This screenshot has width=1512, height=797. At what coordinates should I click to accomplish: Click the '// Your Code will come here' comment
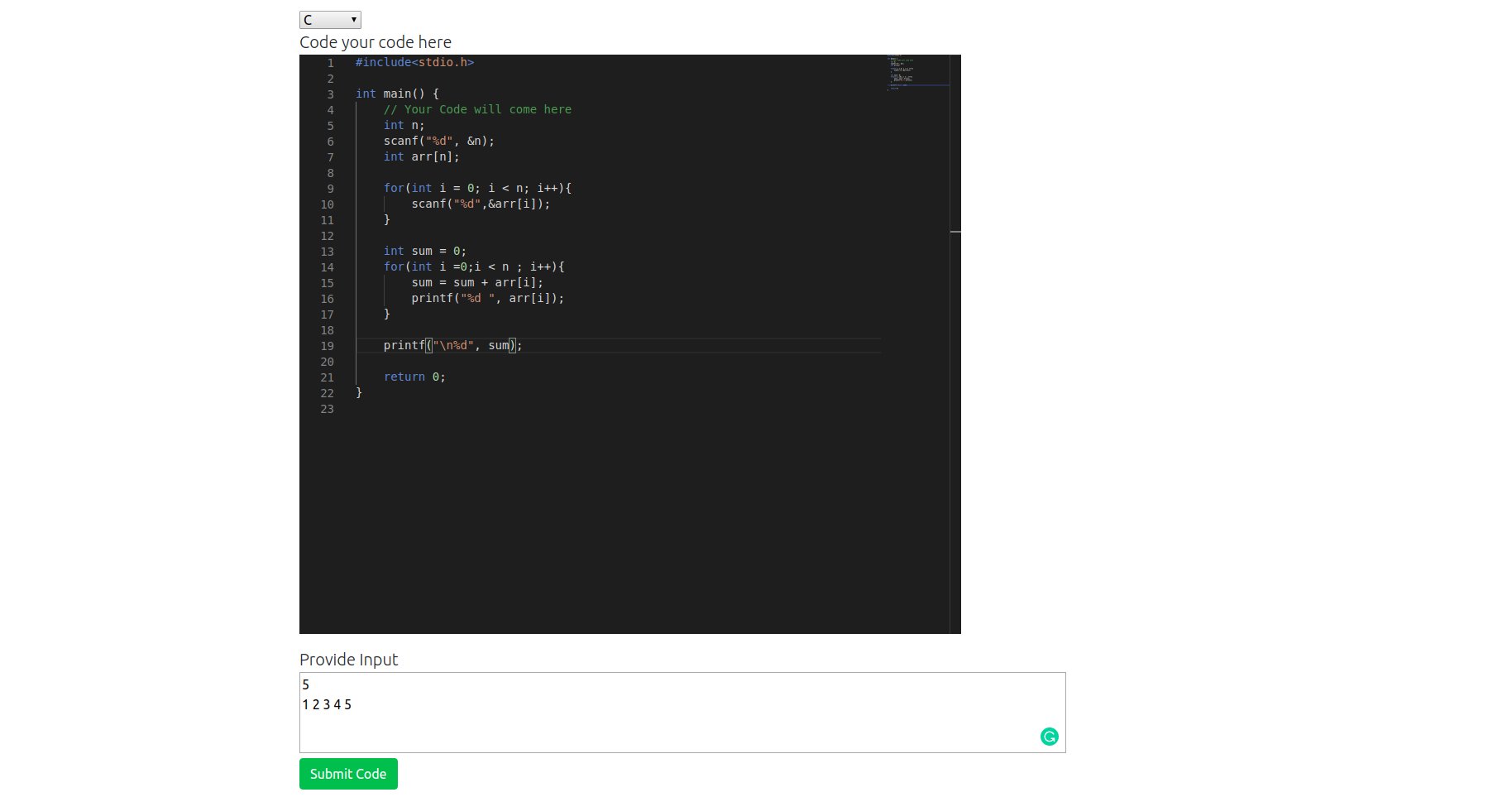[x=477, y=109]
